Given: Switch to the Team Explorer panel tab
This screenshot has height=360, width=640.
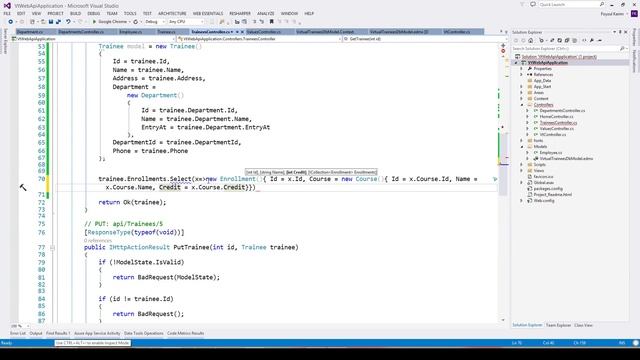Looking at the screenshot, I should [558, 325].
